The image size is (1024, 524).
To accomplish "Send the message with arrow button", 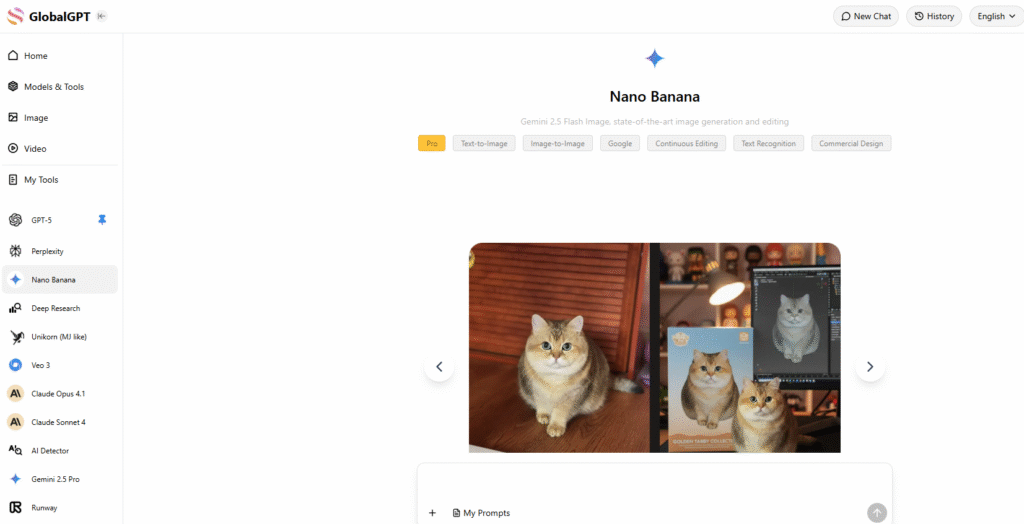I will click(x=877, y=513).
